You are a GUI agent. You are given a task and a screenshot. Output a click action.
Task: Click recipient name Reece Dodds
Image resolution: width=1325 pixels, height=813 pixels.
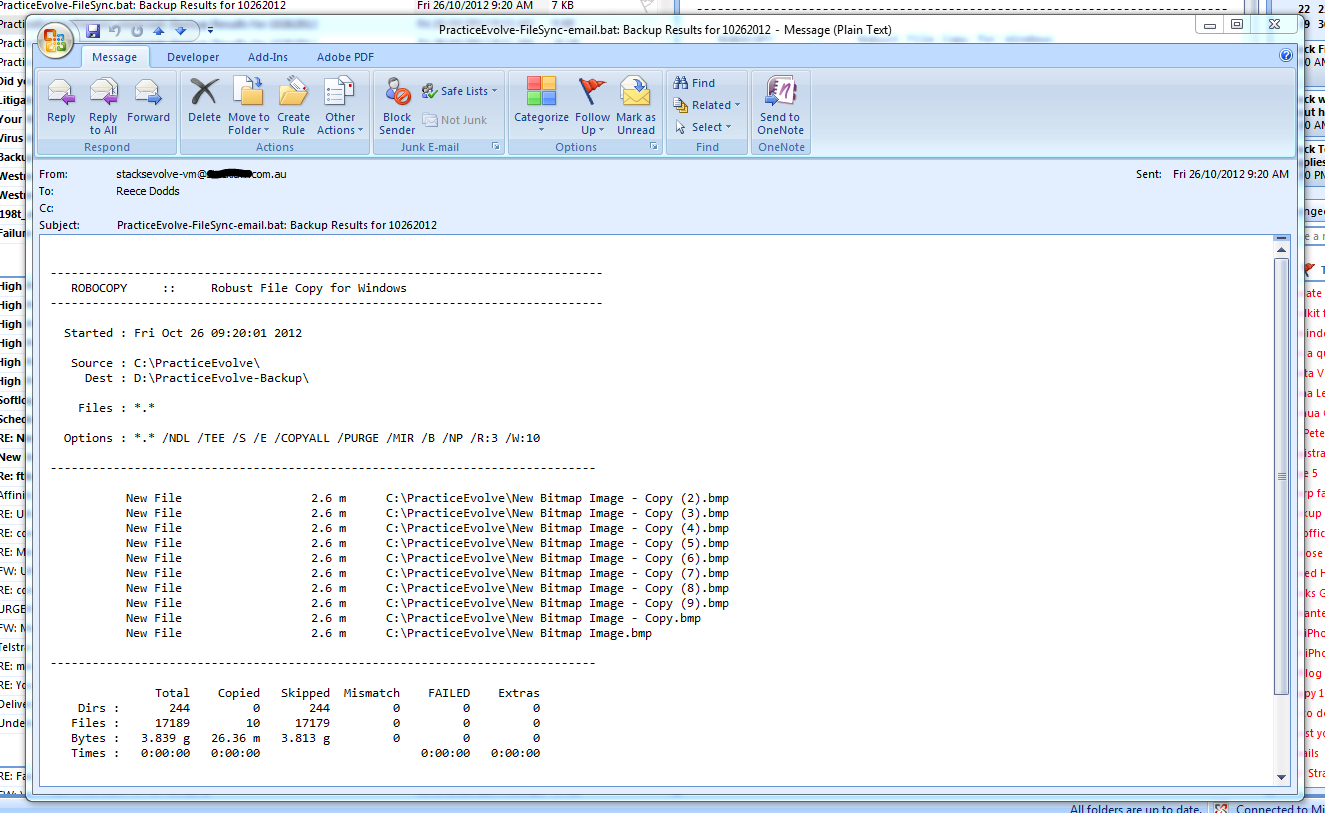coord(148,191)
